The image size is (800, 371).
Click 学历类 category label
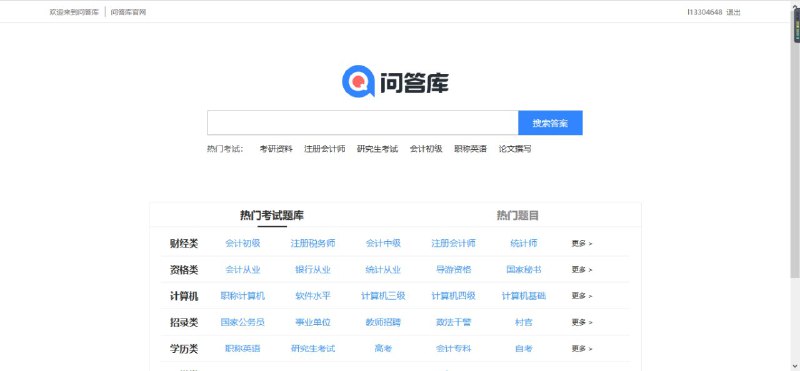pyautogui.click(x=184, y=349)
